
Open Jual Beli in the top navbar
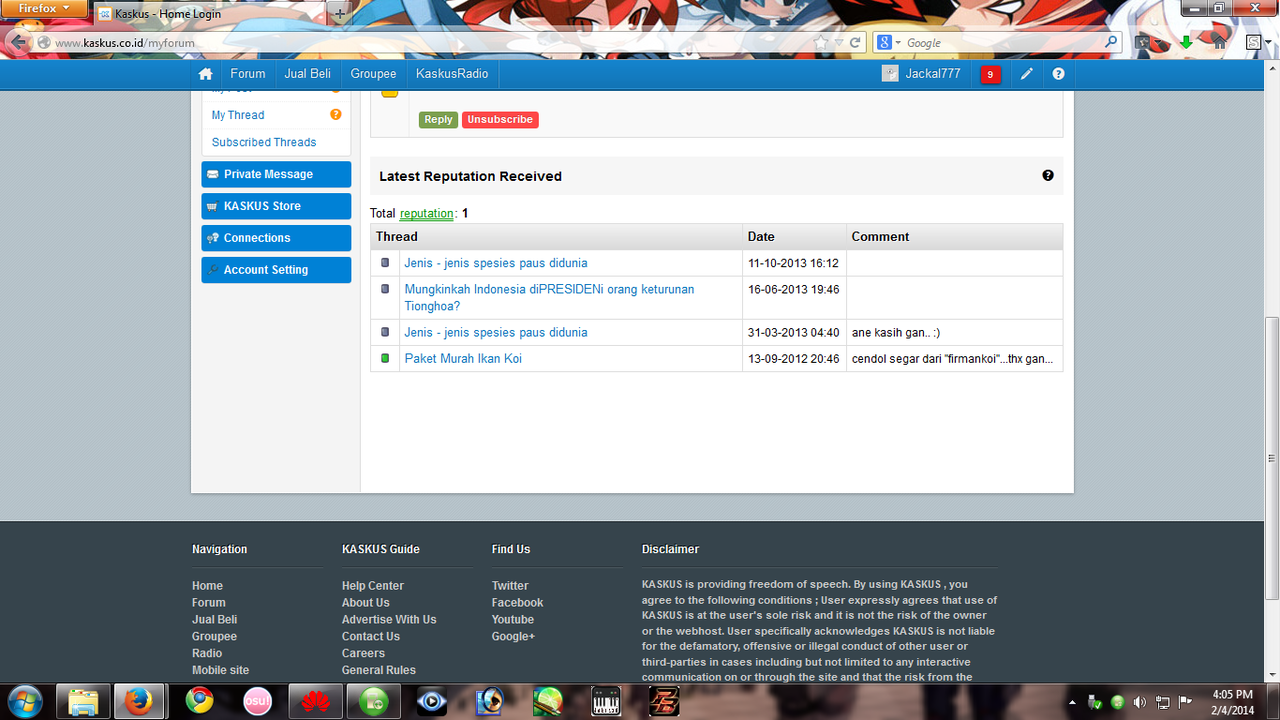(x=307, y=74)
